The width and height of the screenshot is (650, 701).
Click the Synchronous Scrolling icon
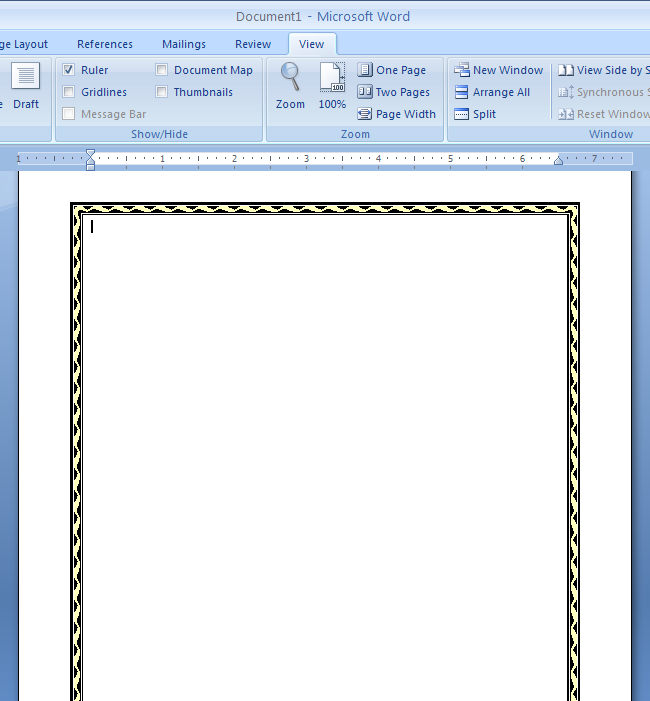(x=566, y=92)
